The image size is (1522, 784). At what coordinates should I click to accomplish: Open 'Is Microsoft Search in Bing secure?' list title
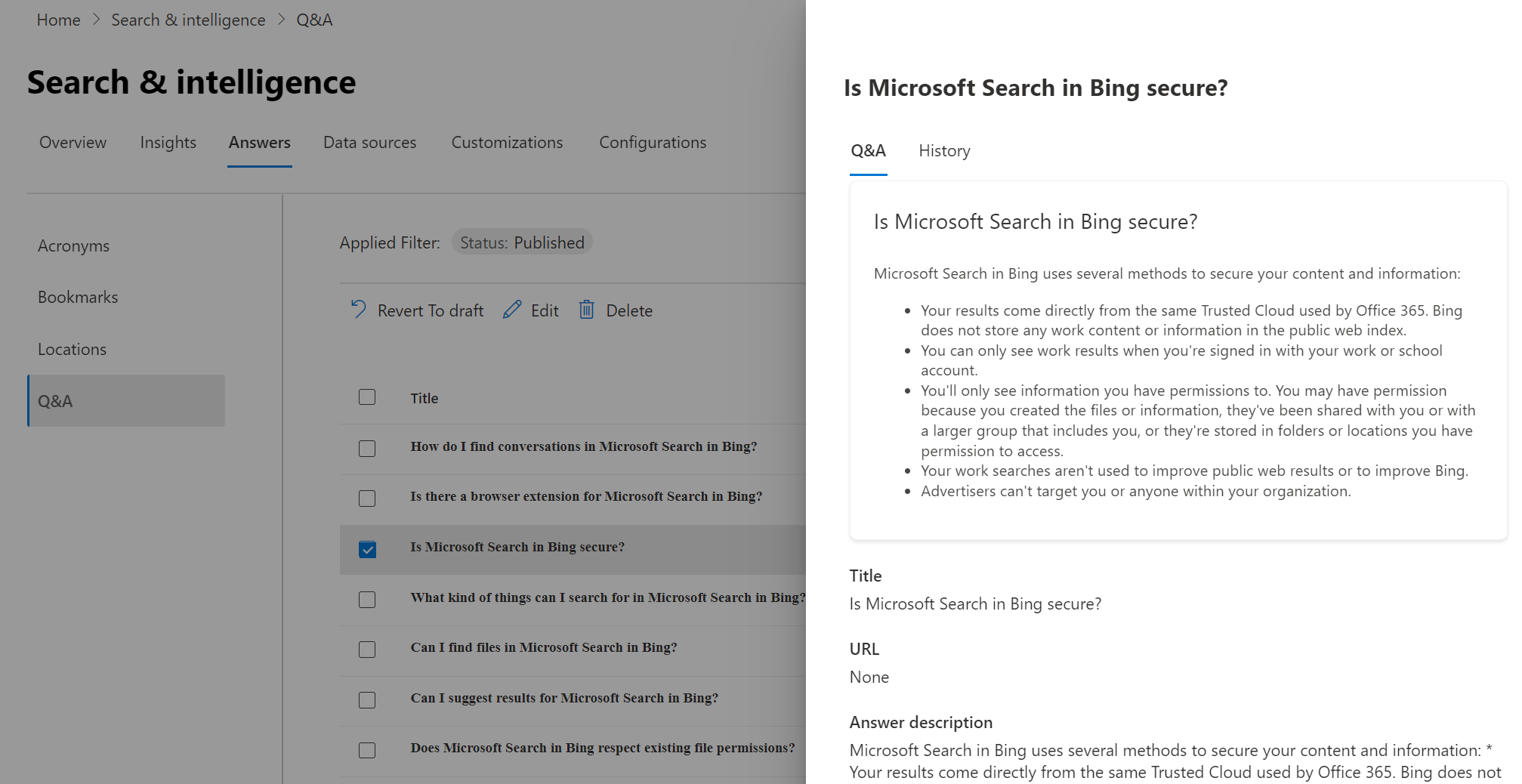tap(517, 547)
